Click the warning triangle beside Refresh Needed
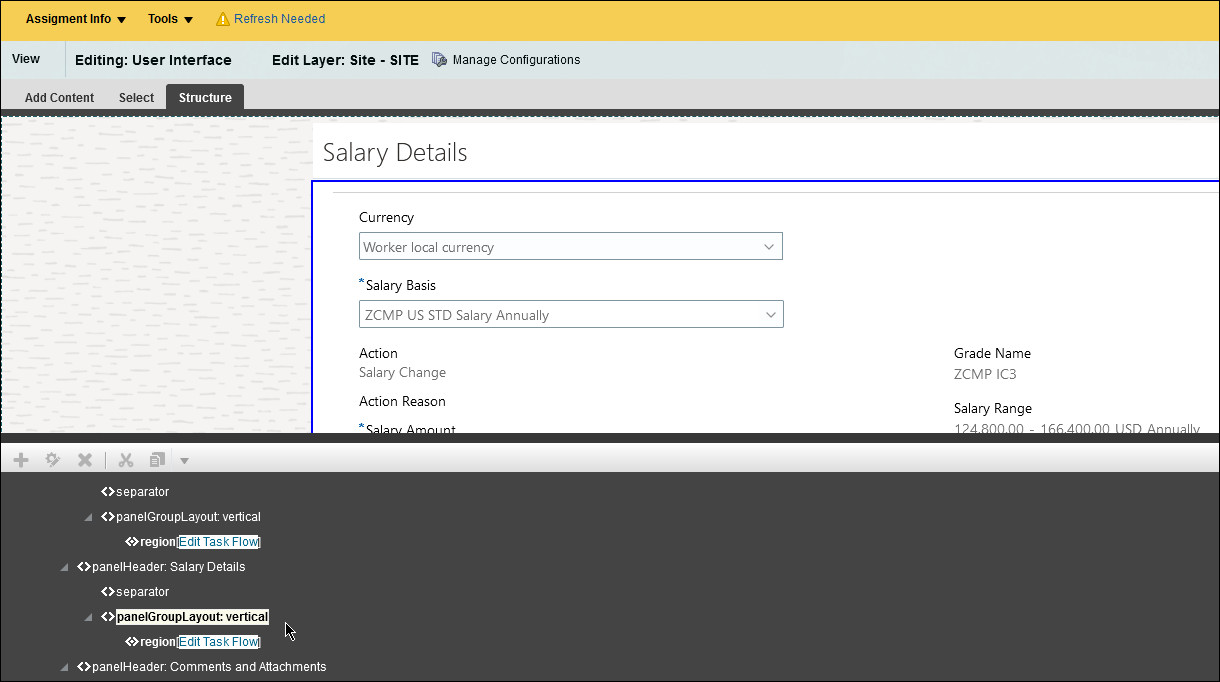 [x=223, y=19]
